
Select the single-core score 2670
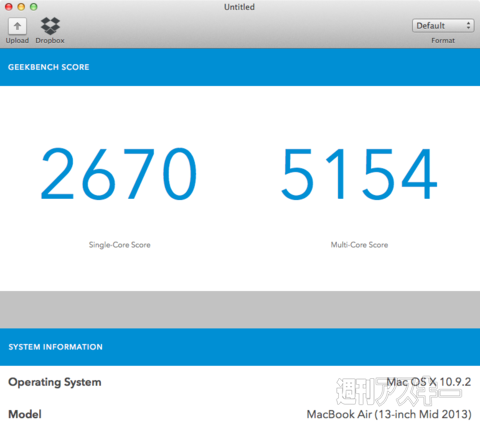click(x=119, y=174)
